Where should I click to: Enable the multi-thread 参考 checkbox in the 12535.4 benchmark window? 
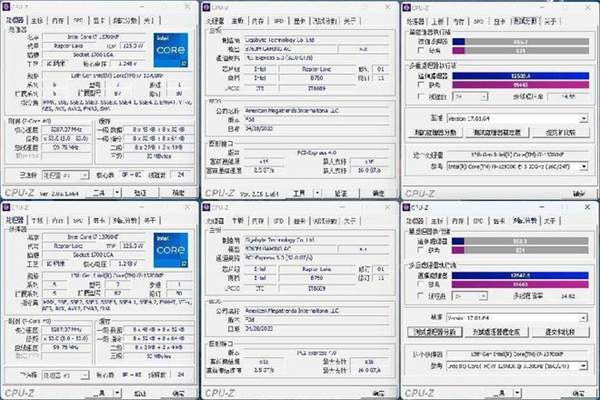click(421, 85)
